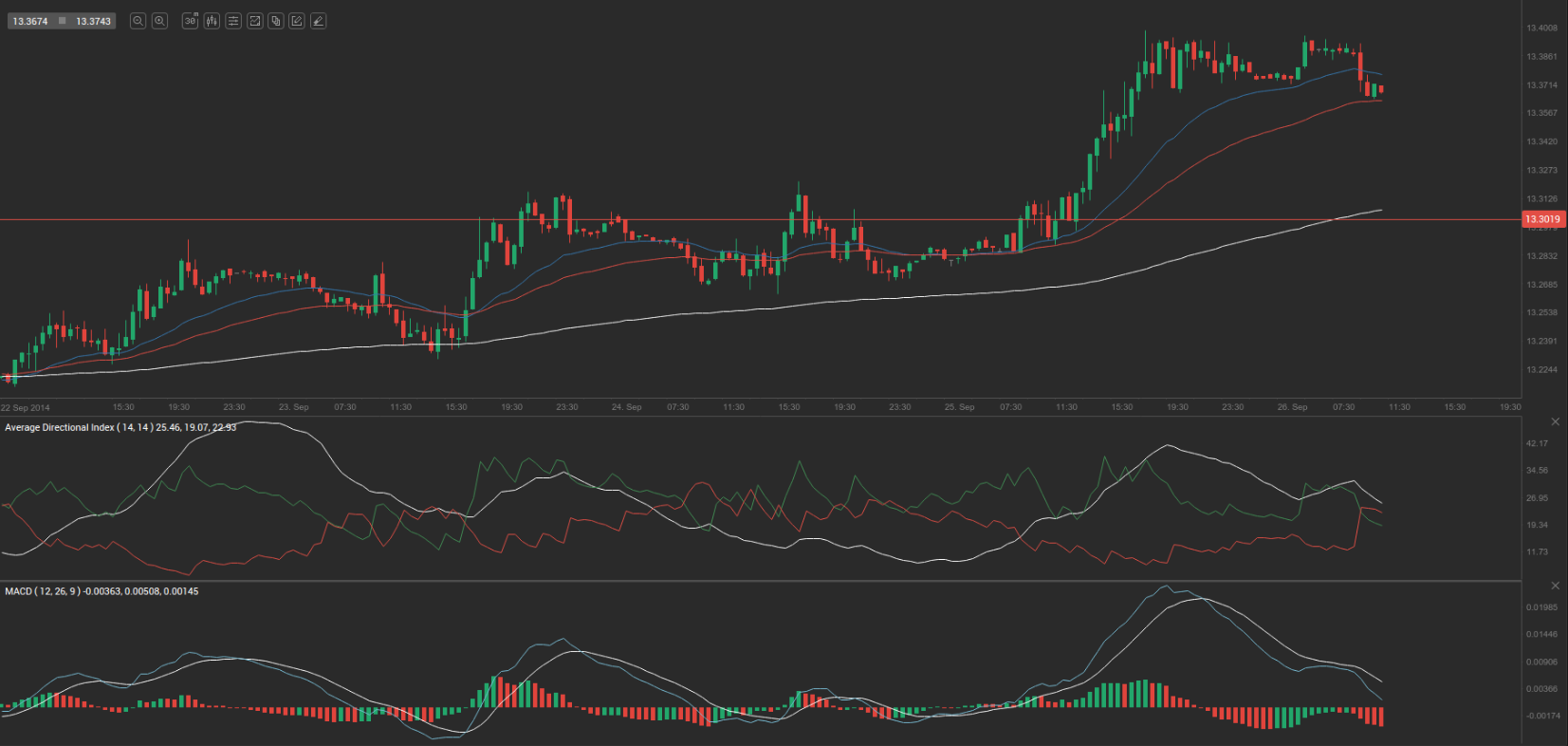Click the zoom out magnifier icon
The height and width of the screenshot is (746, 1568).
pyautogui.click(x=138, y=21)
